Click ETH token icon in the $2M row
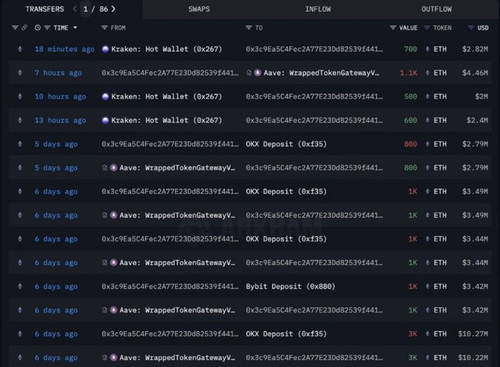This screenshot has height=367, width=500. [427, 97]
